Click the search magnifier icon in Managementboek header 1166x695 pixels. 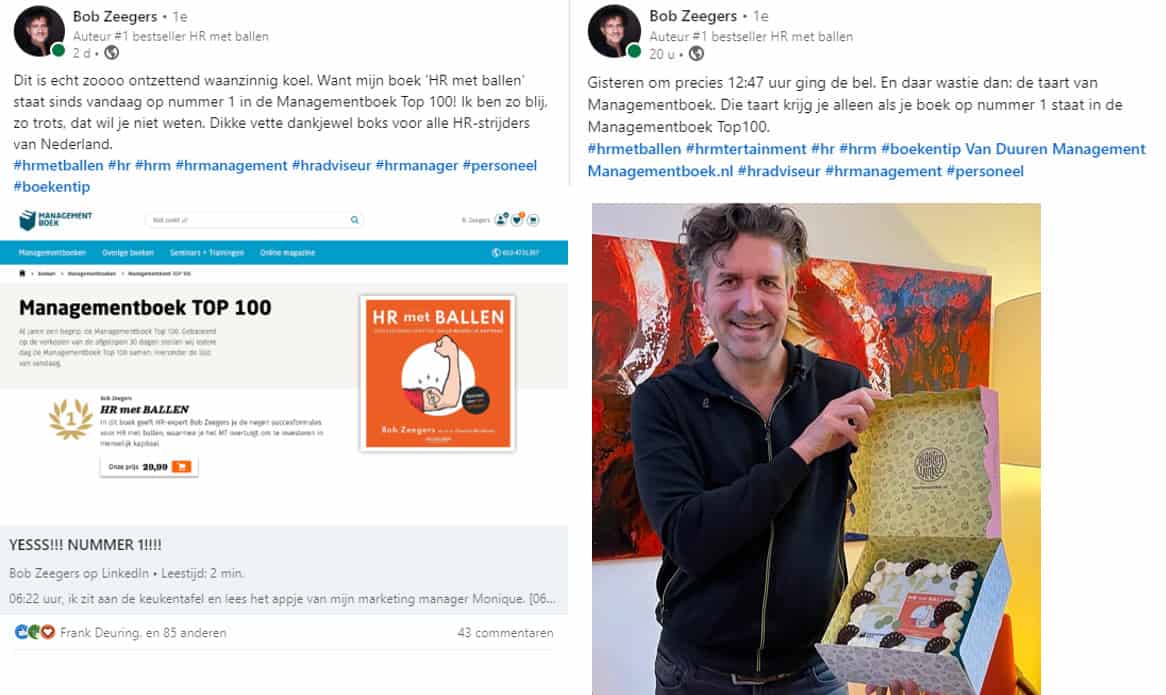coord(355,220)
